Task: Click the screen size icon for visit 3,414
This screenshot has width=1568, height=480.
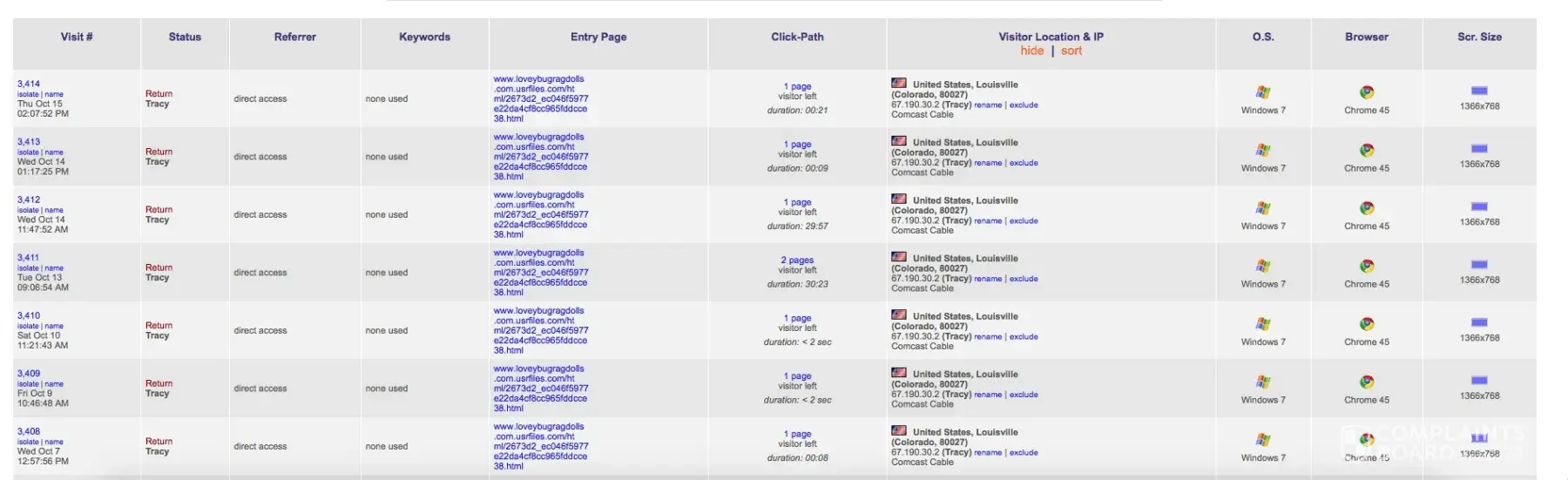Action: pyautogui.click(x=1478, y=91)
